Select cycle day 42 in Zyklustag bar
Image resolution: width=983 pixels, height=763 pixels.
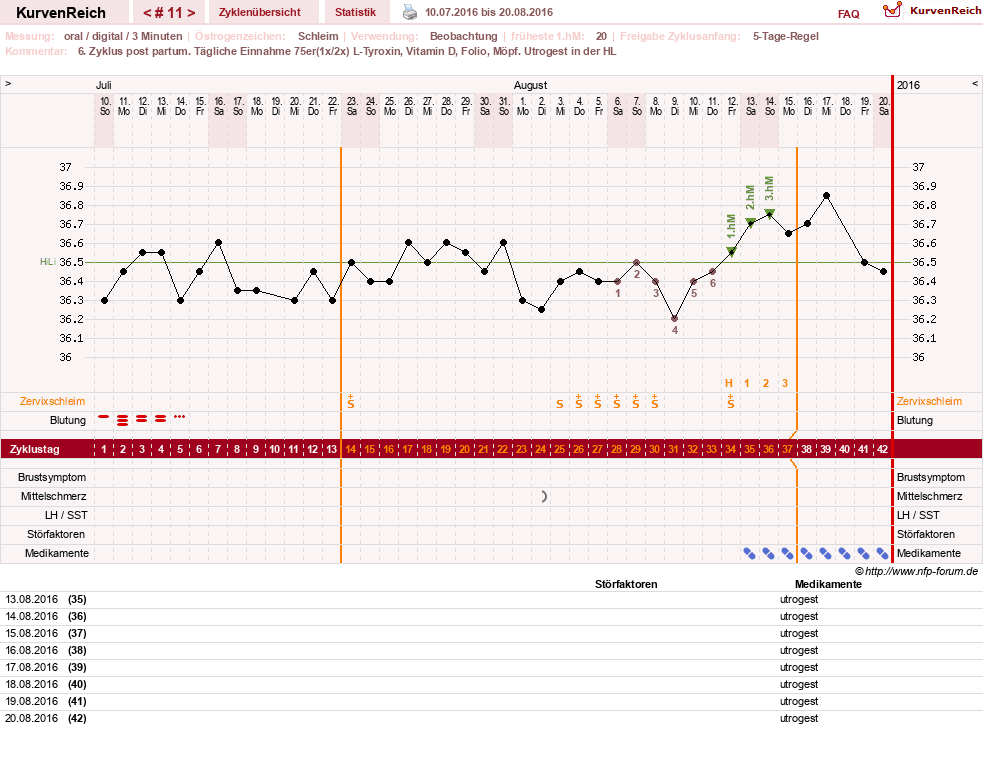click(882, 449)
